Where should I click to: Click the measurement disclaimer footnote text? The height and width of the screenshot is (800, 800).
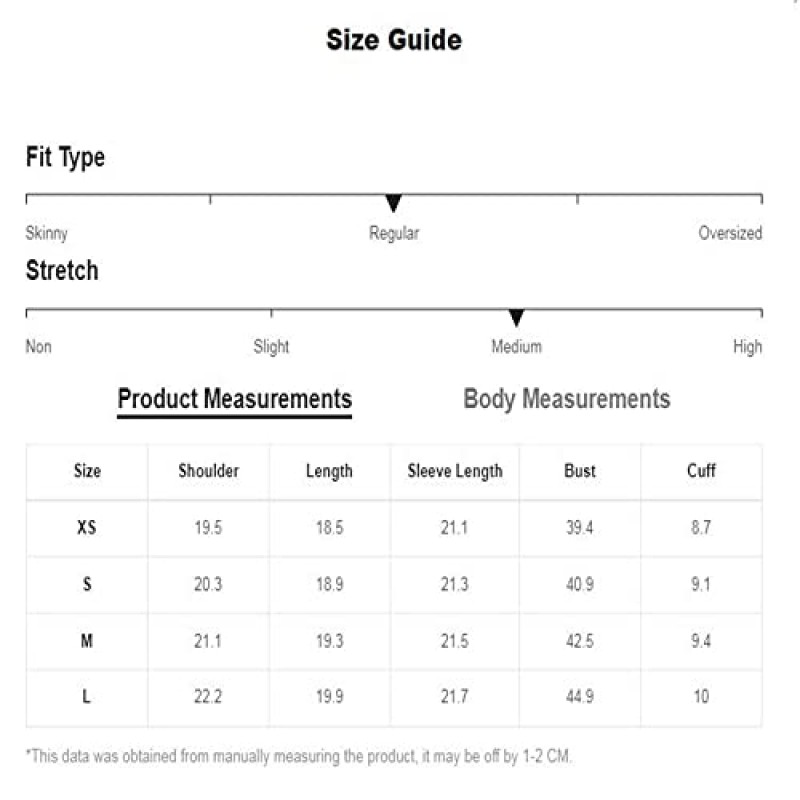click(298, 756)
